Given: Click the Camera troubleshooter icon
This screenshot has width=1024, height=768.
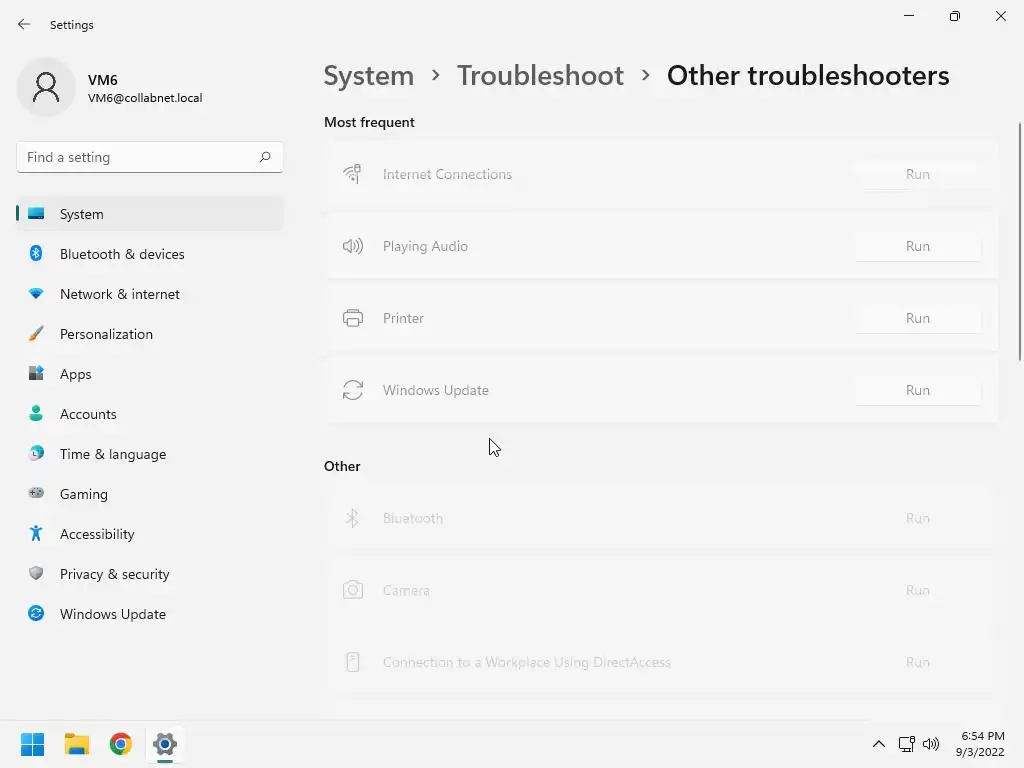Looking at the screenshot, I should (x=353, y=590).
